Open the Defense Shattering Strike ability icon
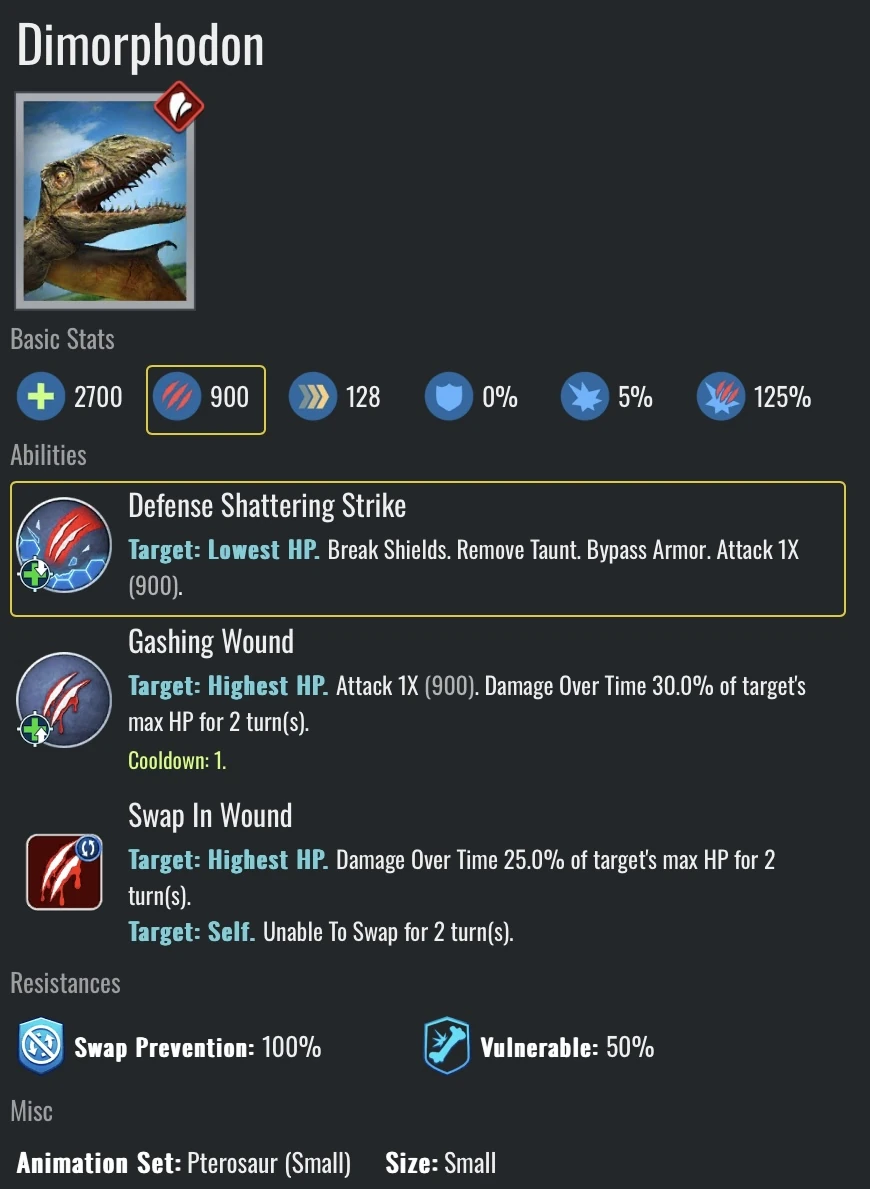The image size is (870, 1189). pyautogui.click(x=63, y=545)
